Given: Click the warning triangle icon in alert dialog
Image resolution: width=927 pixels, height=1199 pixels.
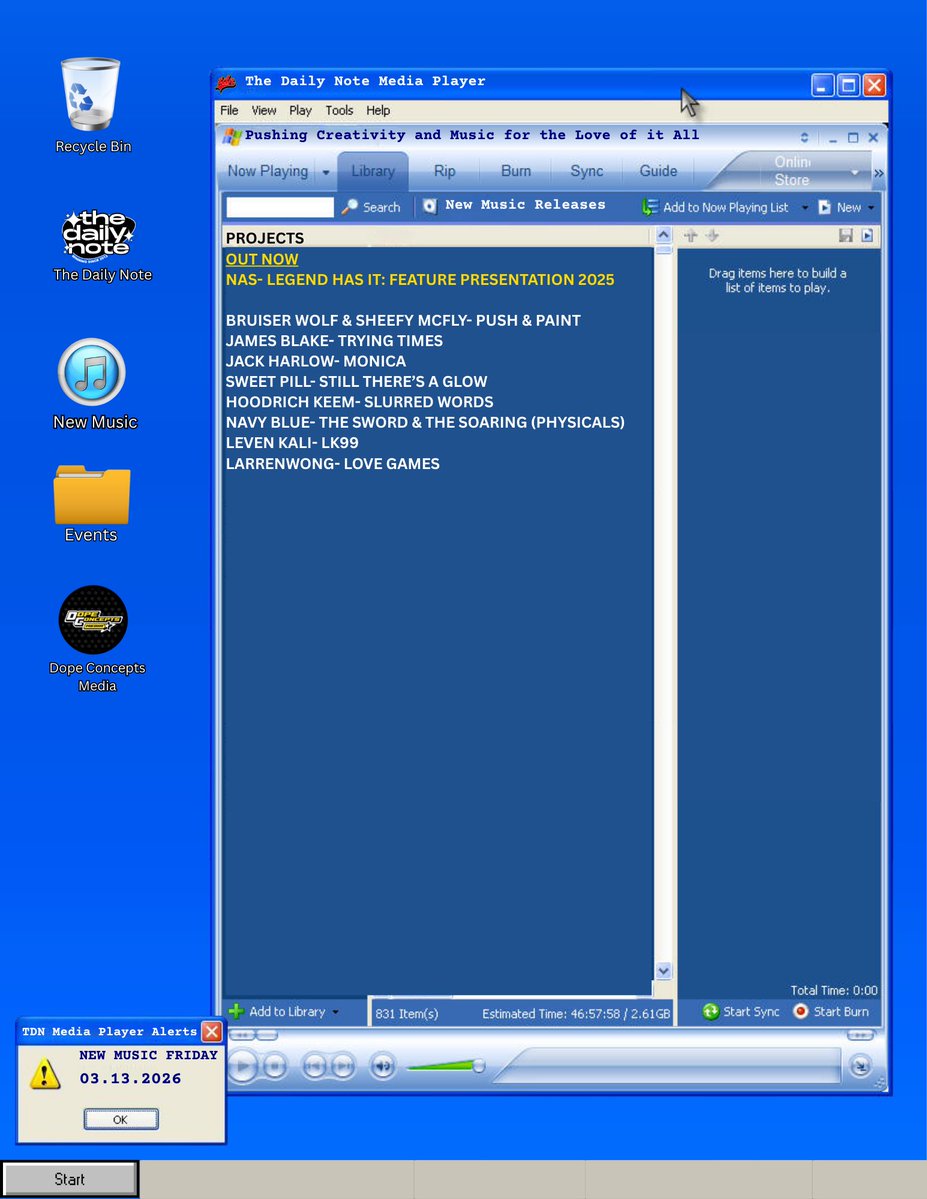Looking at the screenshot, I should [44, 1073].
